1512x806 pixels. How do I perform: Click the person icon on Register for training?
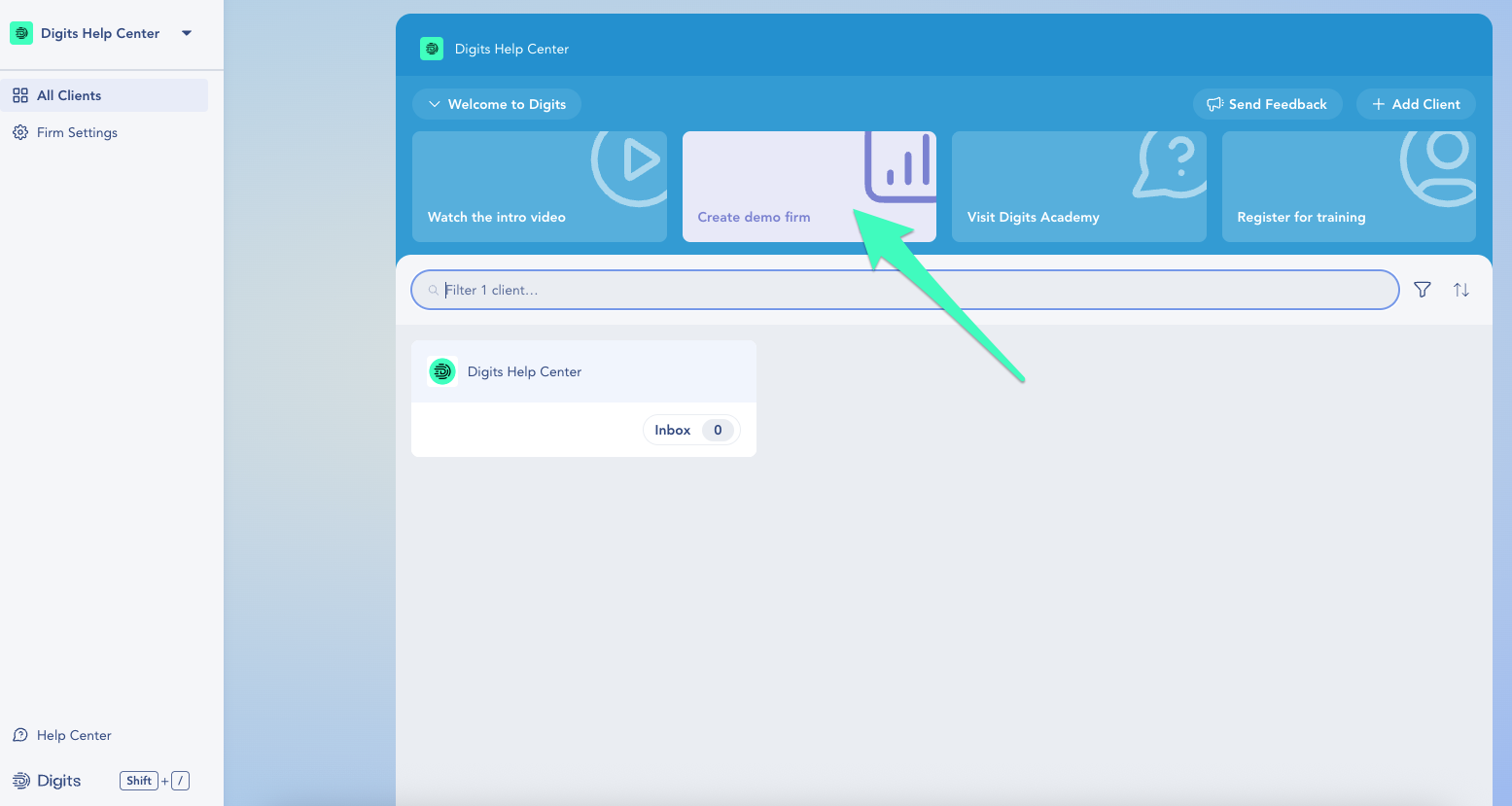click(x=1439, y=167)
